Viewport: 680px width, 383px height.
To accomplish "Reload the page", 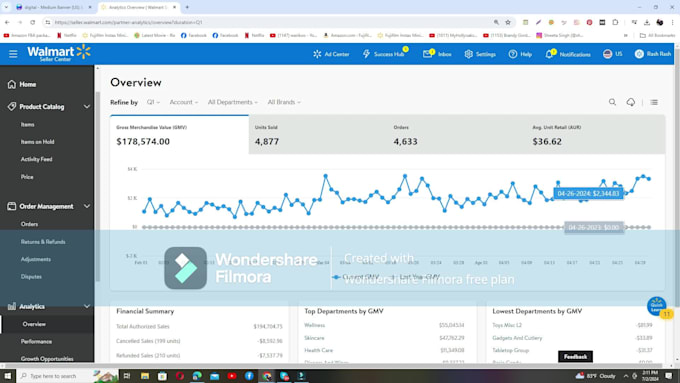I will [x=33, y=22].
